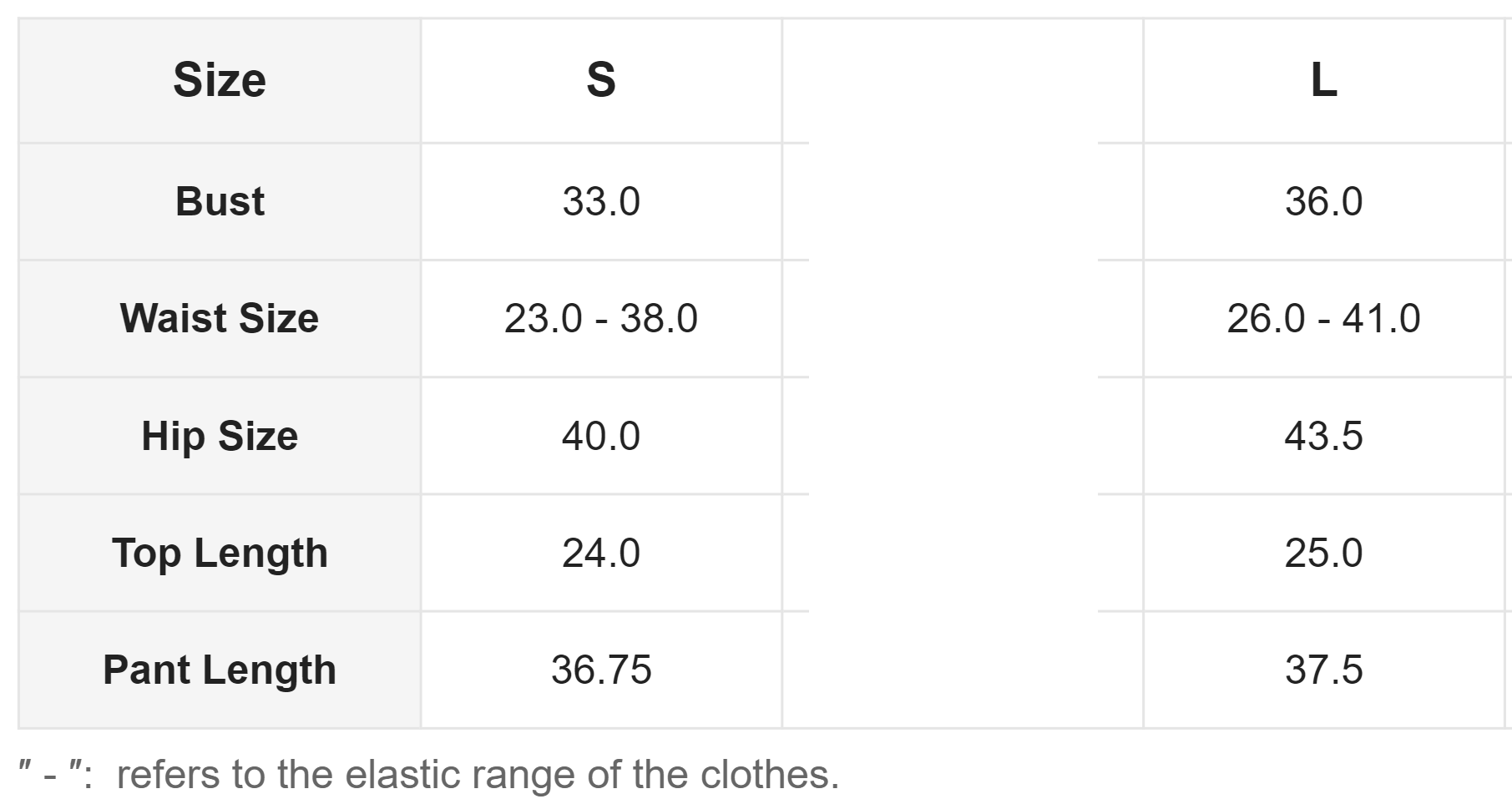Viewport: 1512px width, 799px height.
Task: Select pant length value 37.5
Action: 1323,670
